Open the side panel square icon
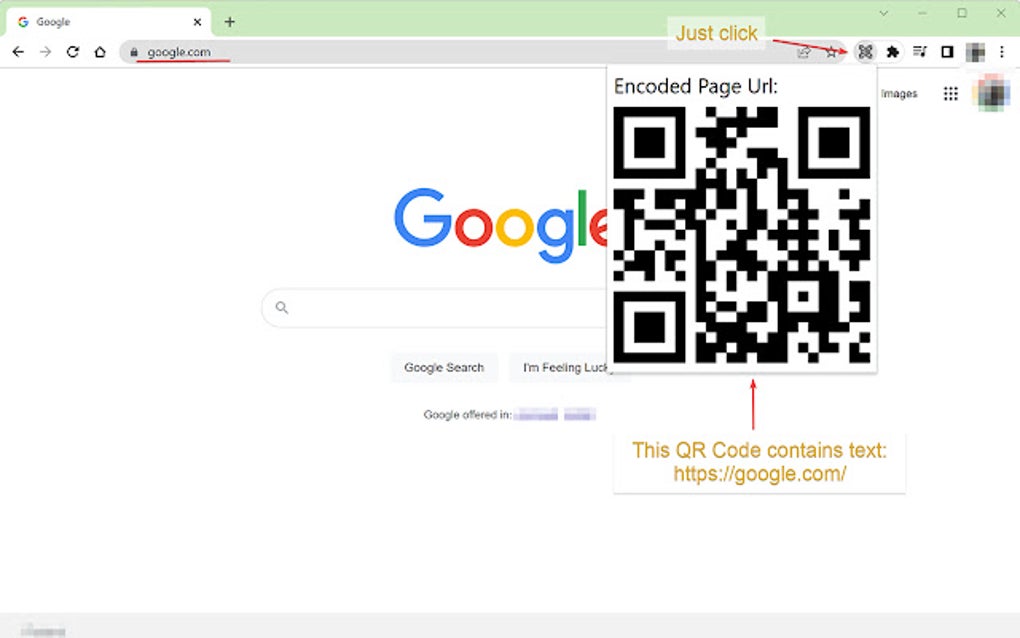The image size is (1020, 638). coord(947,52)
